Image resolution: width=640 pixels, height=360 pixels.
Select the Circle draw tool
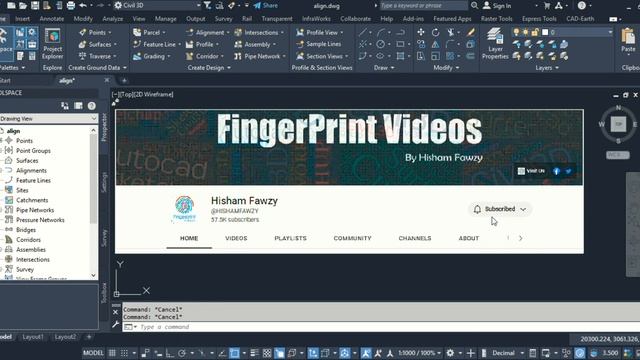[380, 44]
